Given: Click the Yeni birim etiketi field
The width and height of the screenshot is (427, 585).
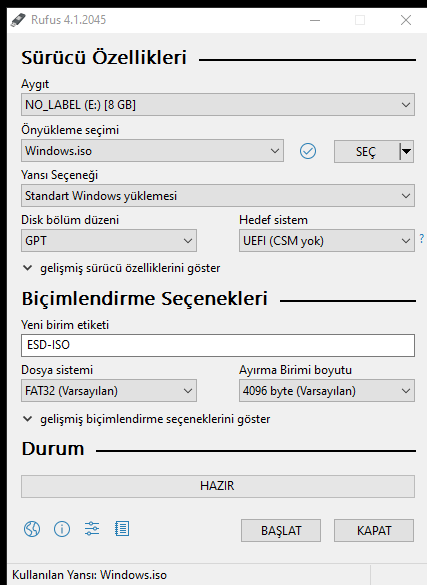Looking at the screenshot, I should [x=218, y=345].
